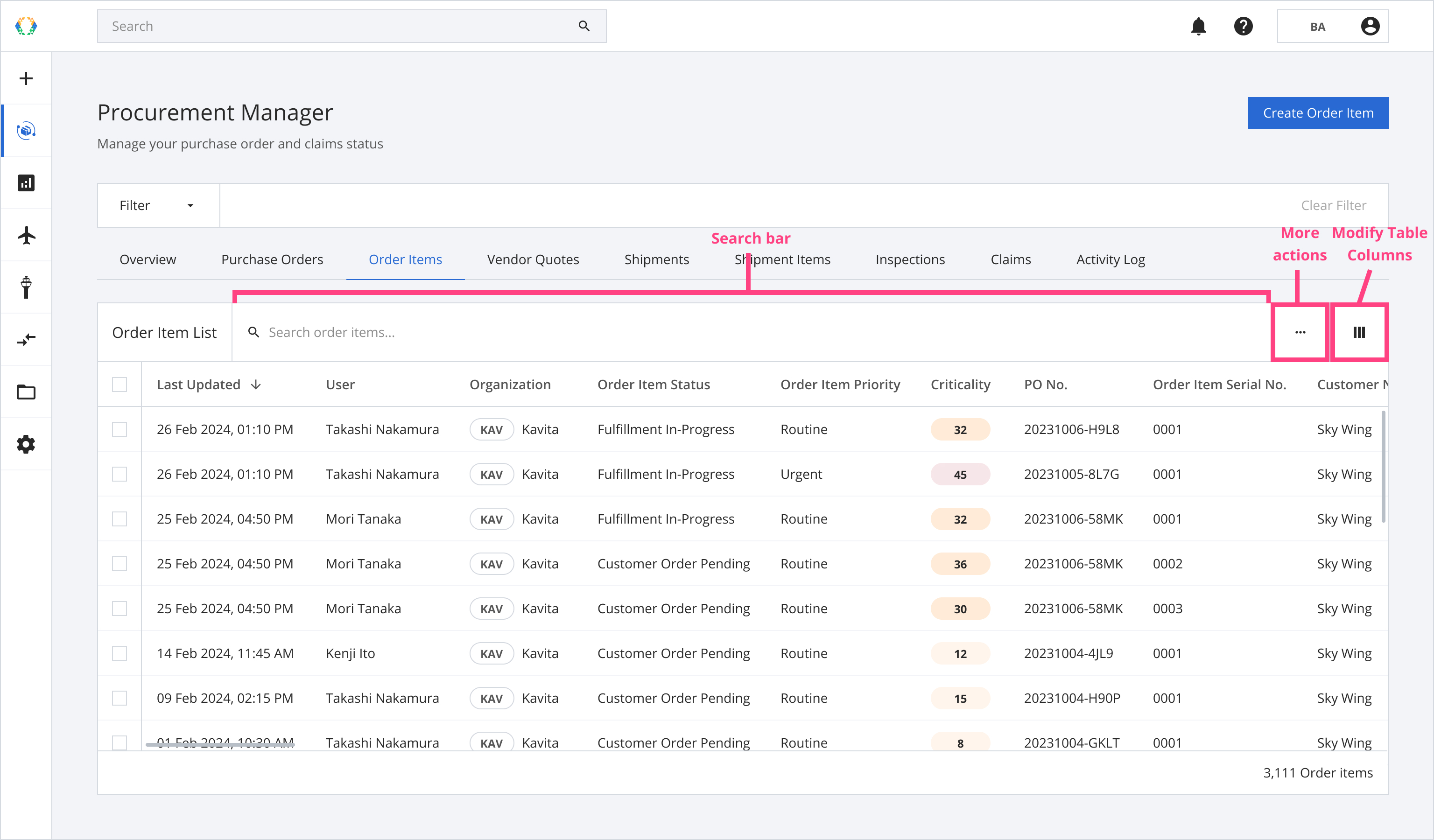Click the Clear Filter link

coord(1336,204)
